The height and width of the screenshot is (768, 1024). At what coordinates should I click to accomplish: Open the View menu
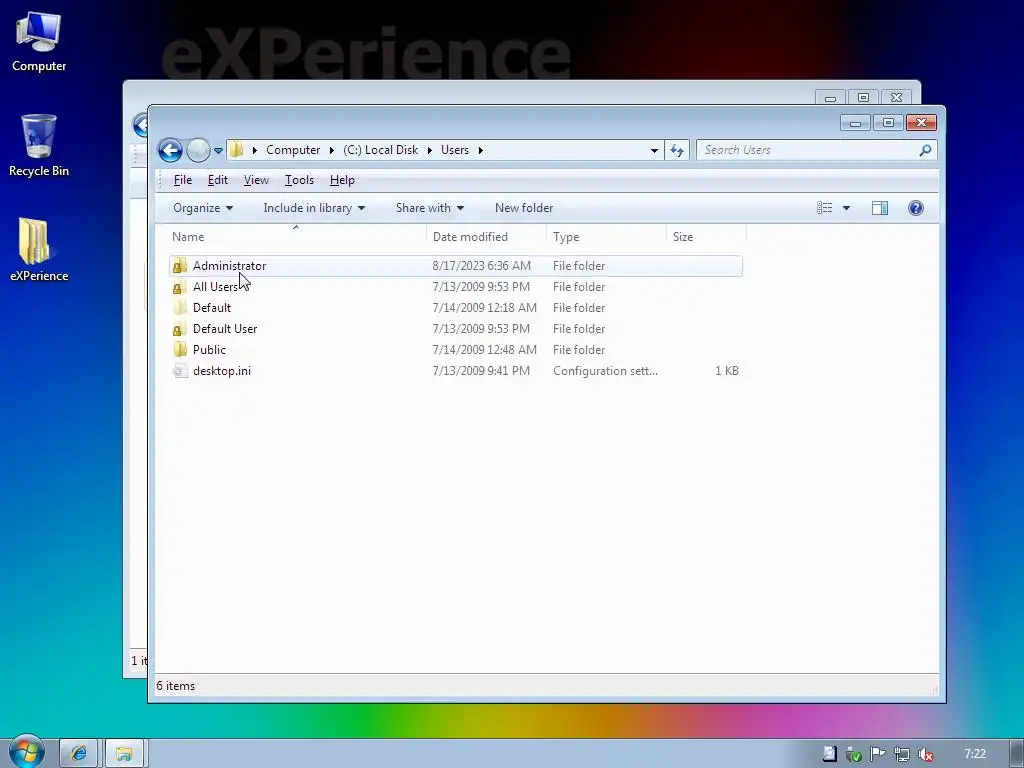(256, 180)
